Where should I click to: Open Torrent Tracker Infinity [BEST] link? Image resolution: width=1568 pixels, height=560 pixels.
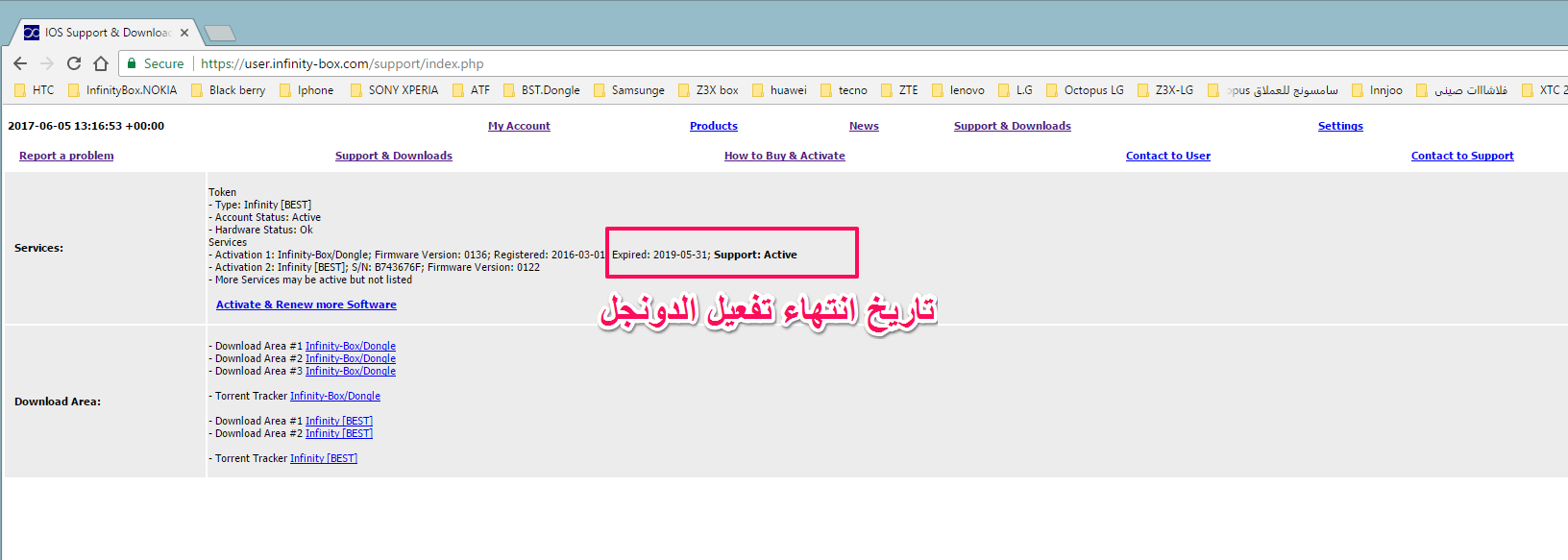(x=324, y=458)
